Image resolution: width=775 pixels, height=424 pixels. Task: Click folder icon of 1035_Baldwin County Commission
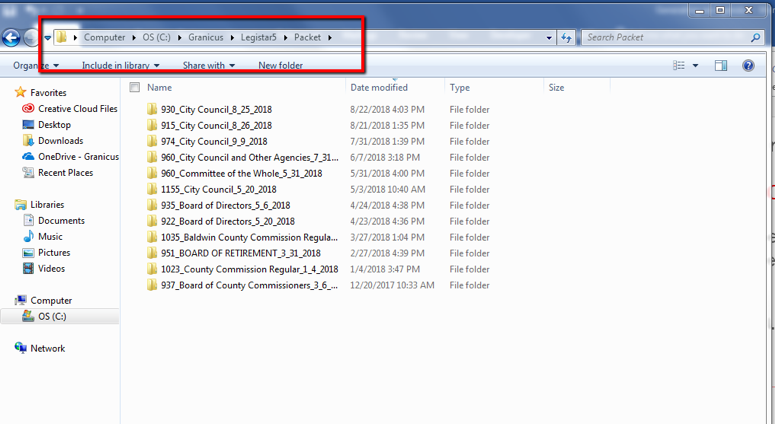(x=152, y=237)
